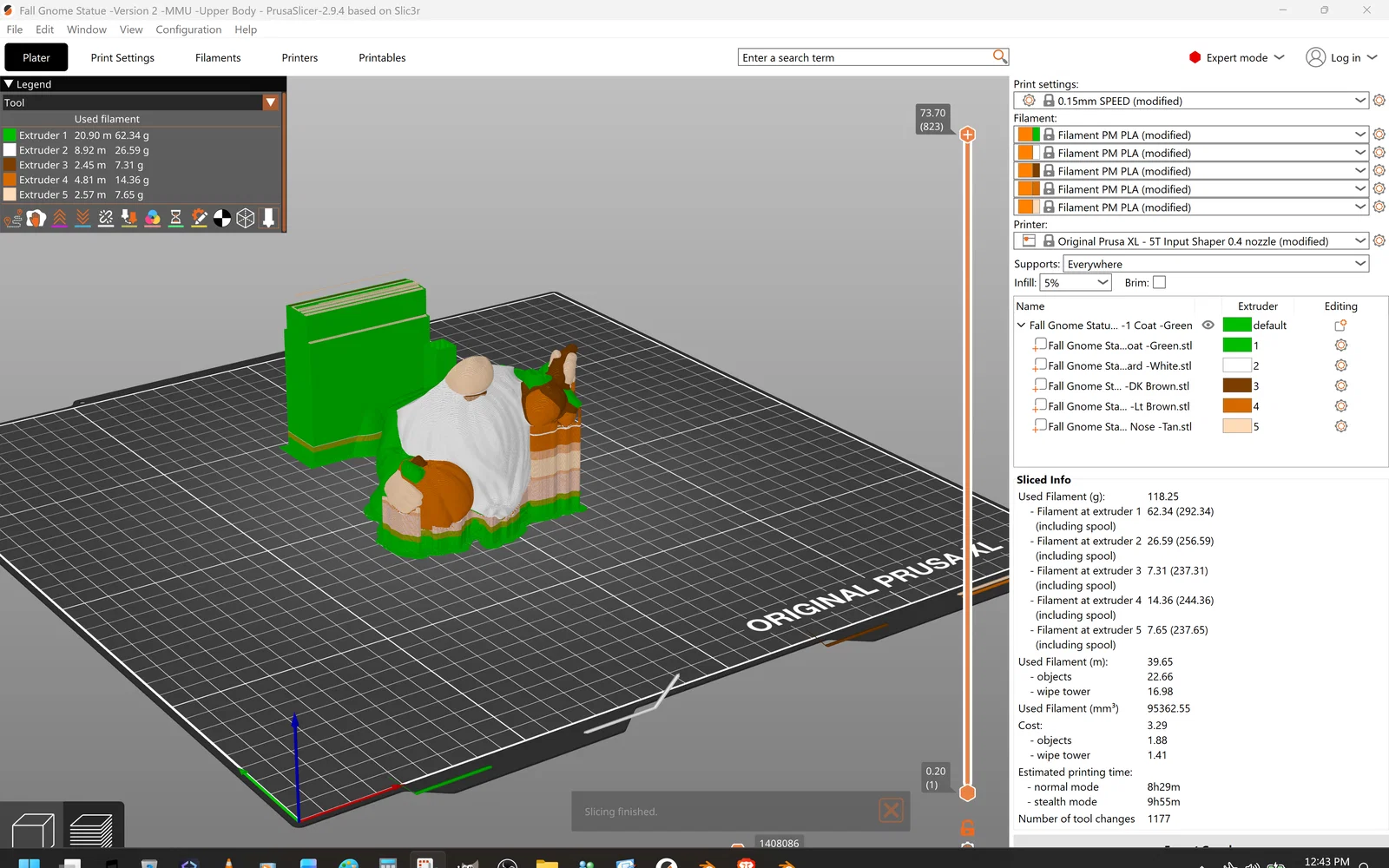Click the upper layer slider handle

[x=967, y=135]
